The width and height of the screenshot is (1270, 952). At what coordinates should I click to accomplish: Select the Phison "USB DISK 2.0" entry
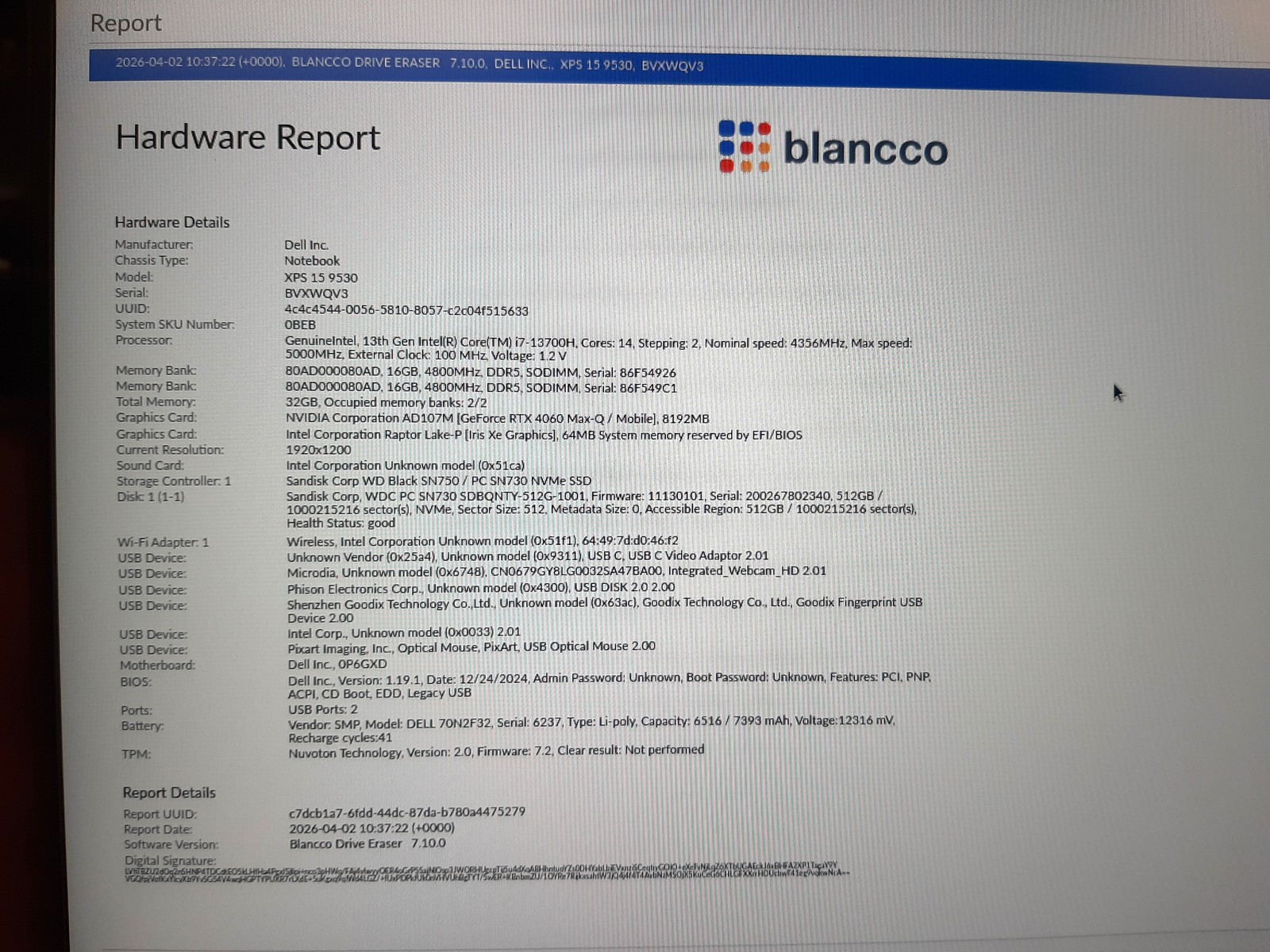pyautogui.click(x=481, y=588)
